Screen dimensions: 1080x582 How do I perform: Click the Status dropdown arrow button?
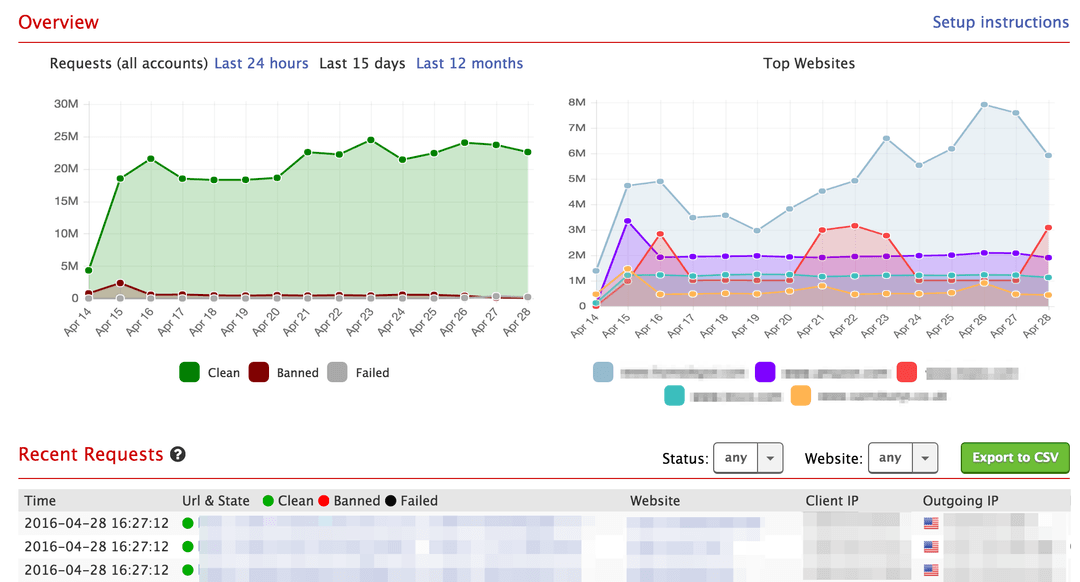pos(770,458)
